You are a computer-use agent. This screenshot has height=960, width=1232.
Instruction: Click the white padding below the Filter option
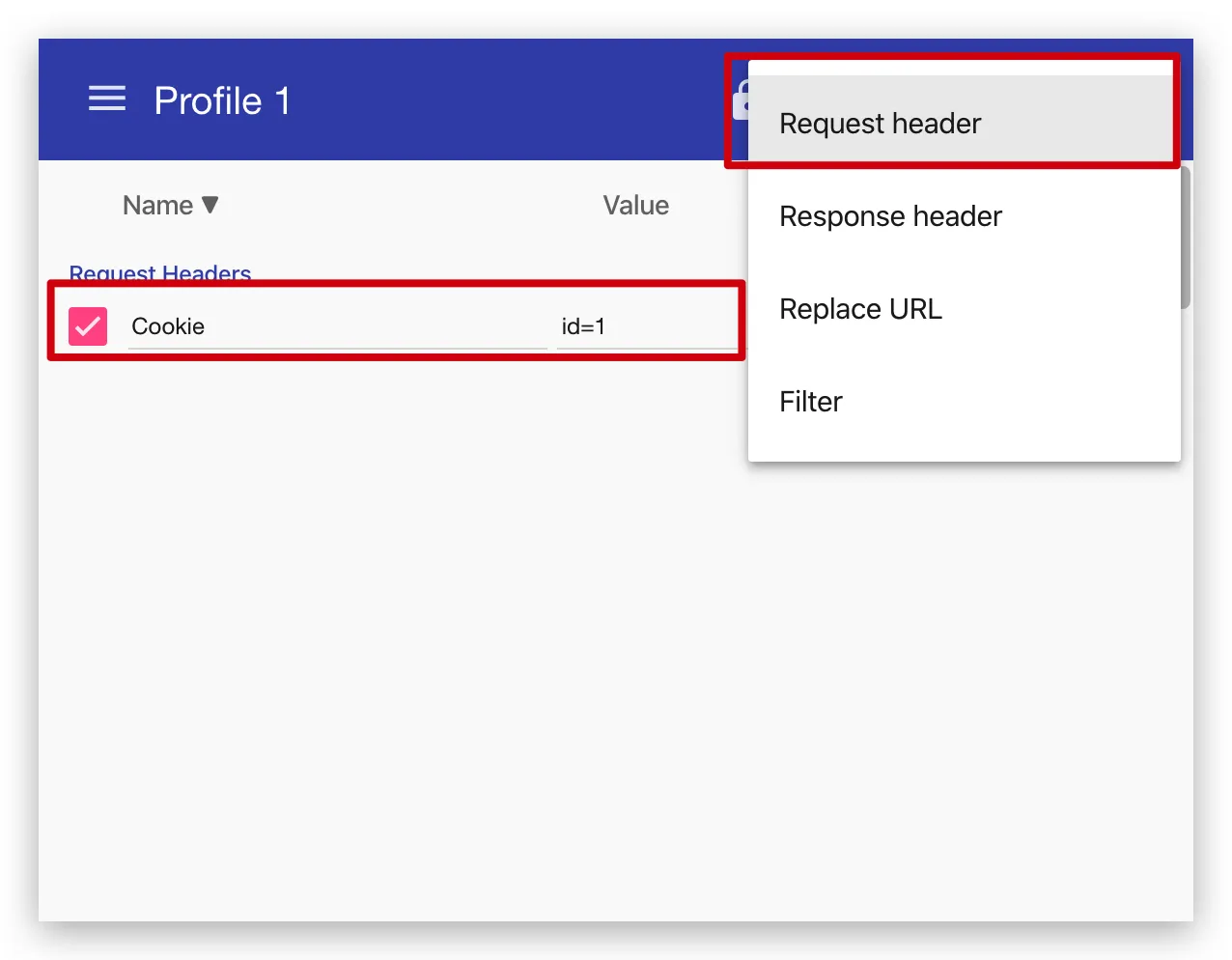(x=962, y=448)
